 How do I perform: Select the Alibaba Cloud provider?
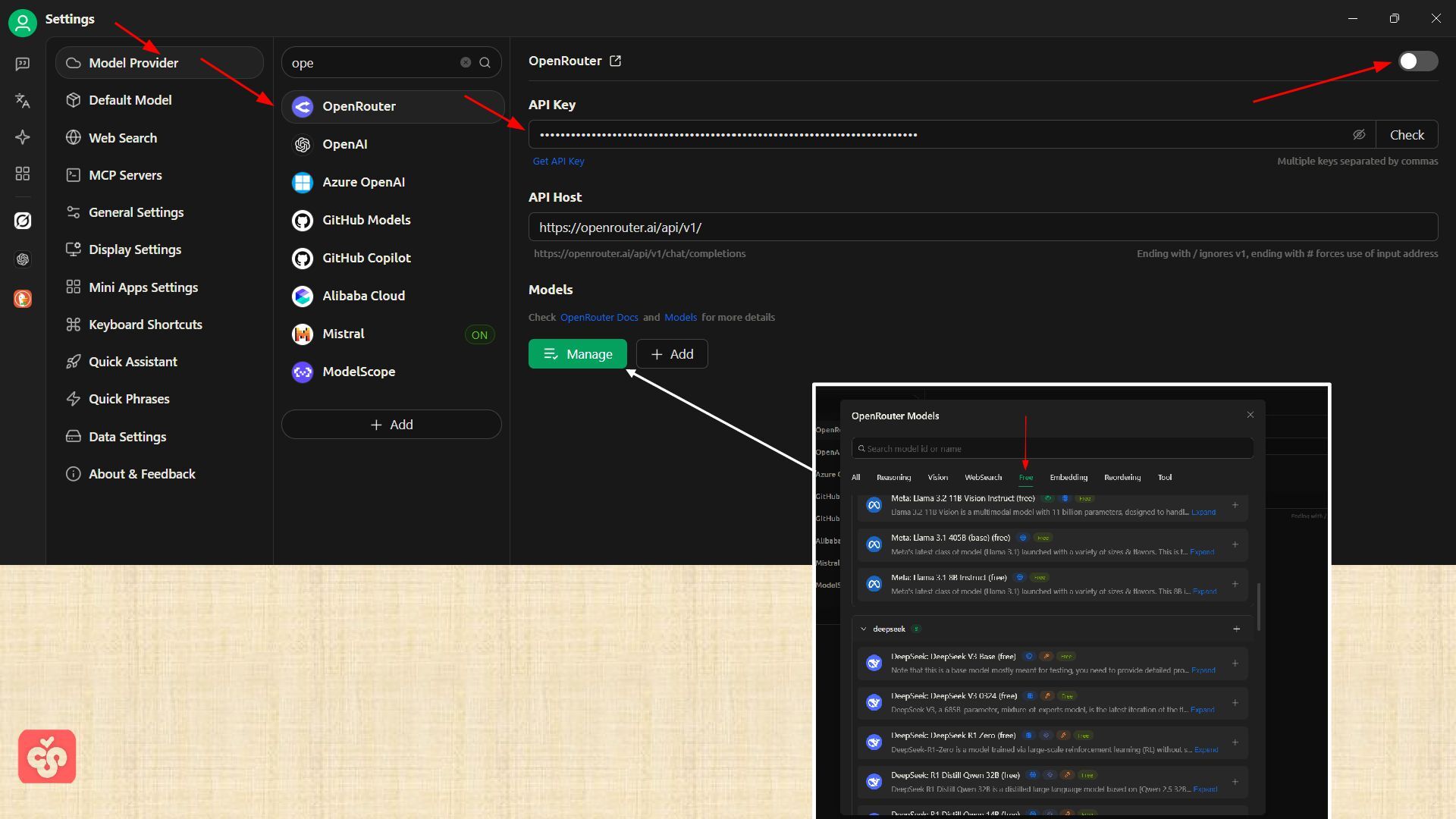pos(392,296)
